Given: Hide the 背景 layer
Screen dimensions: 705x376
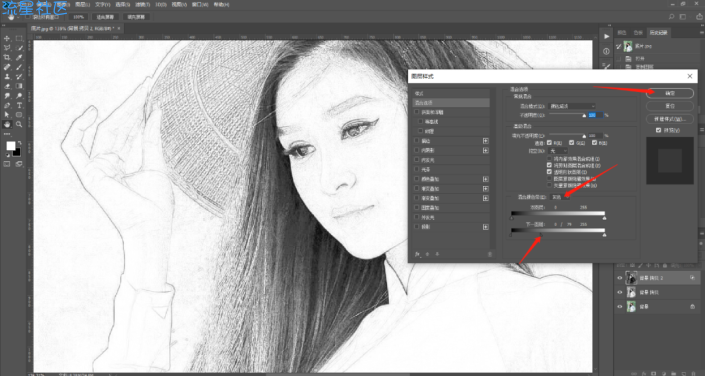Looking at the screenshot, I should click(x=620, y=306).
